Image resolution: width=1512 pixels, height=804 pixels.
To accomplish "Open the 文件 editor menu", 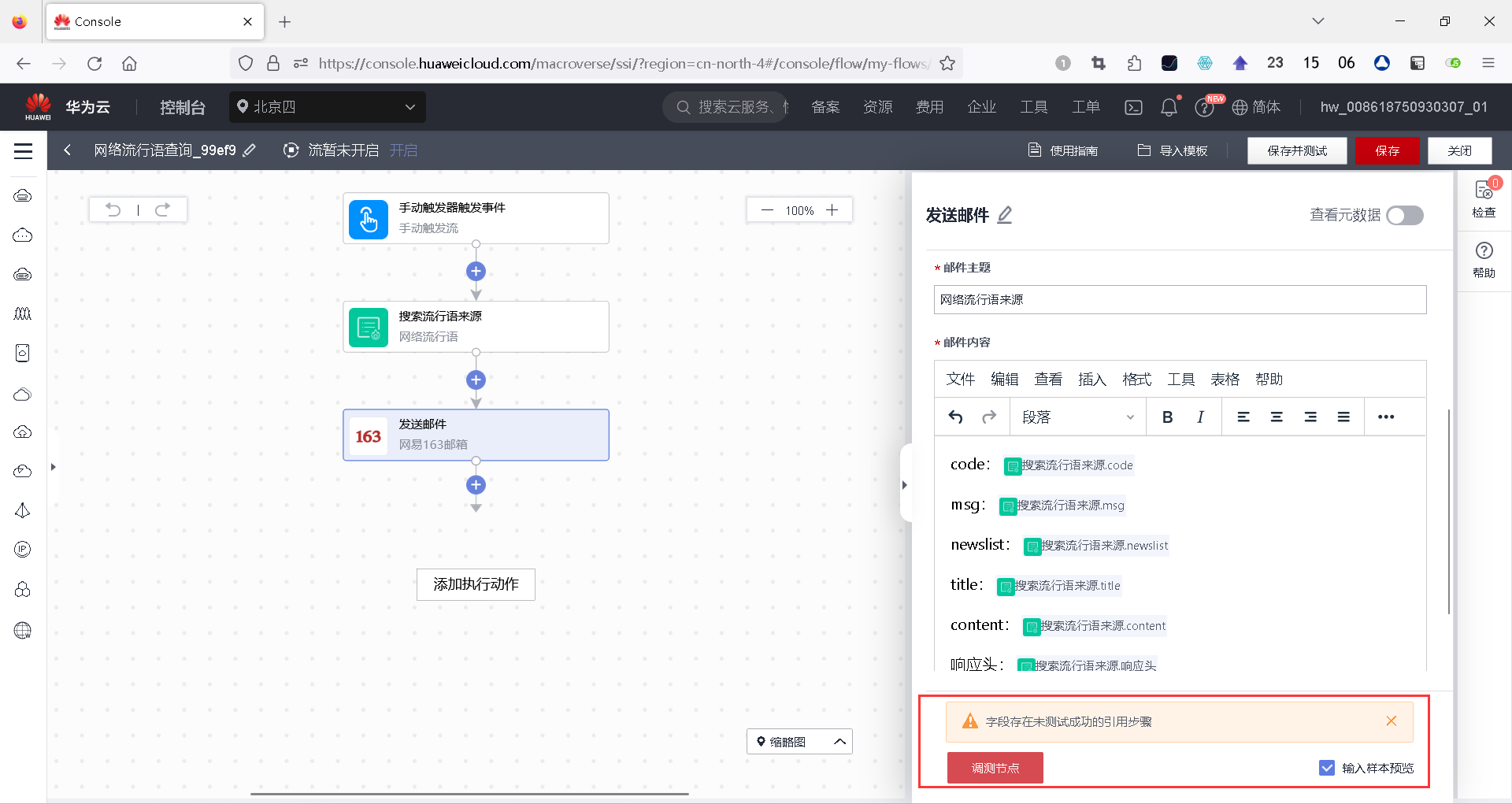I will point(960,380).
